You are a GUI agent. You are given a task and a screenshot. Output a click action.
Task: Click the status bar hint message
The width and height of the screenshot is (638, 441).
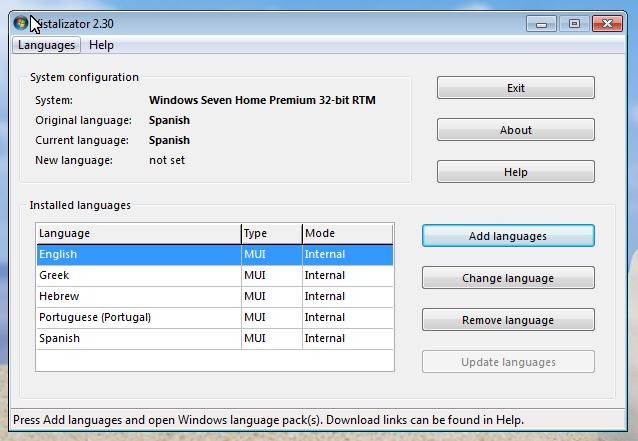[x=269, y=420]
